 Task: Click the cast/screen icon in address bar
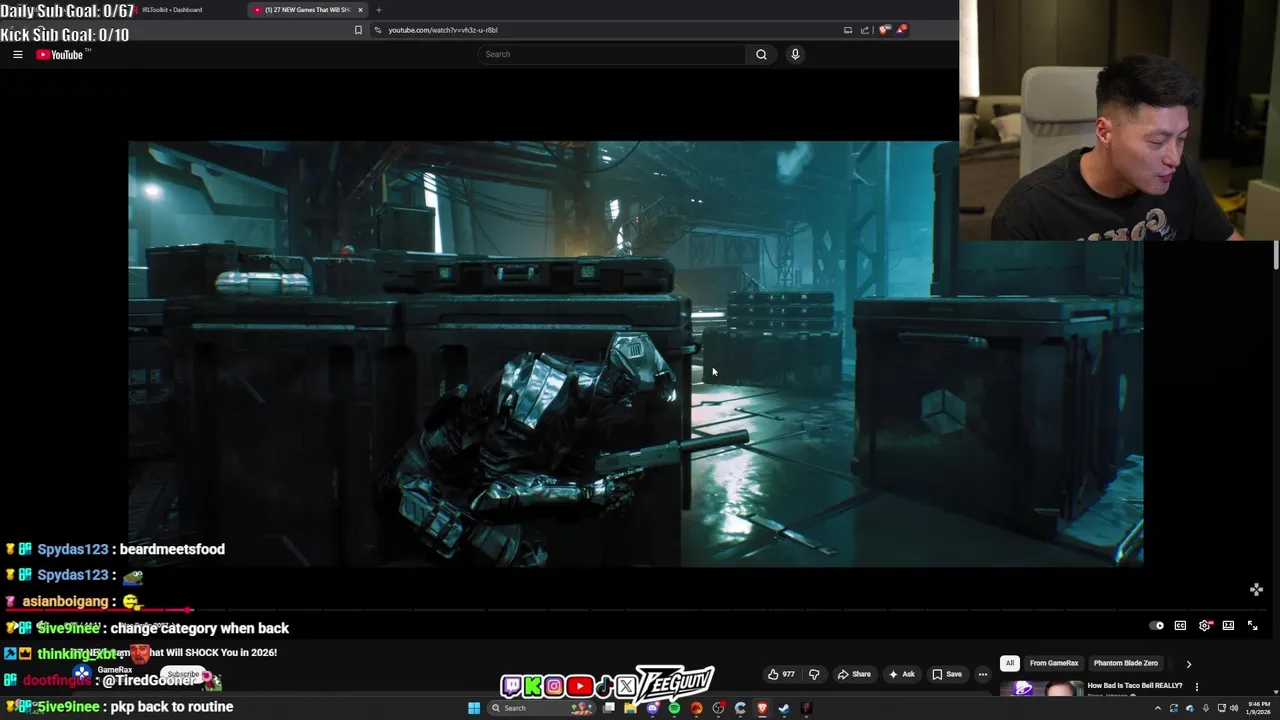pyautogui.click(x=848, y=30)
